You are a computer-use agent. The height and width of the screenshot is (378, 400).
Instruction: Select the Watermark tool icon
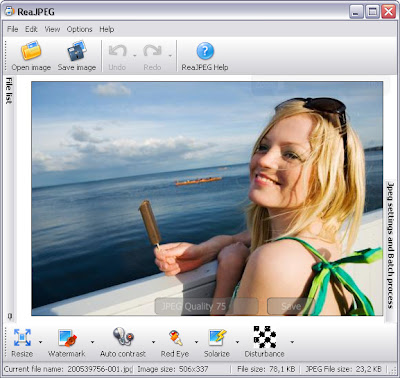point(67,337)
